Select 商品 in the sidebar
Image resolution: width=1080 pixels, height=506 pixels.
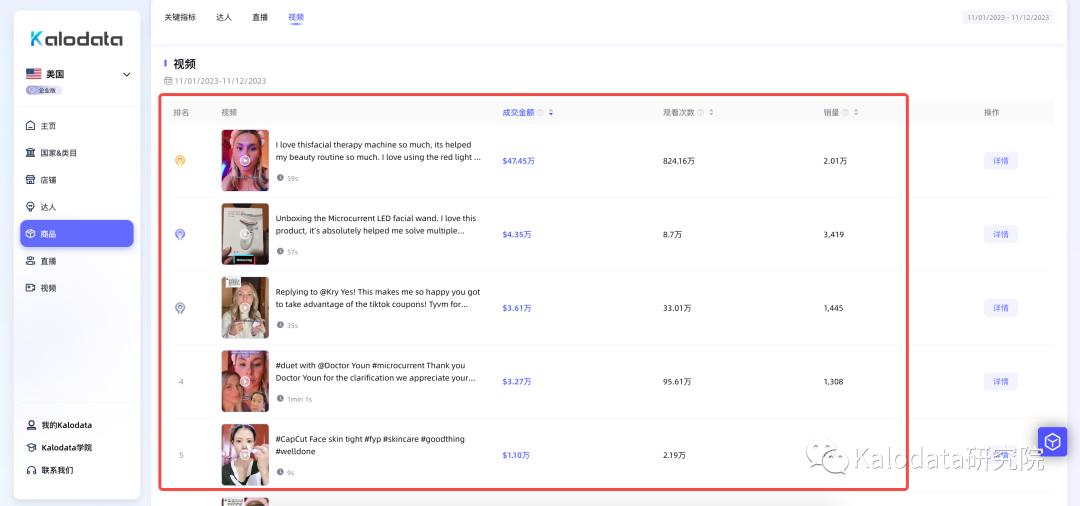click(x=77, y=233)
